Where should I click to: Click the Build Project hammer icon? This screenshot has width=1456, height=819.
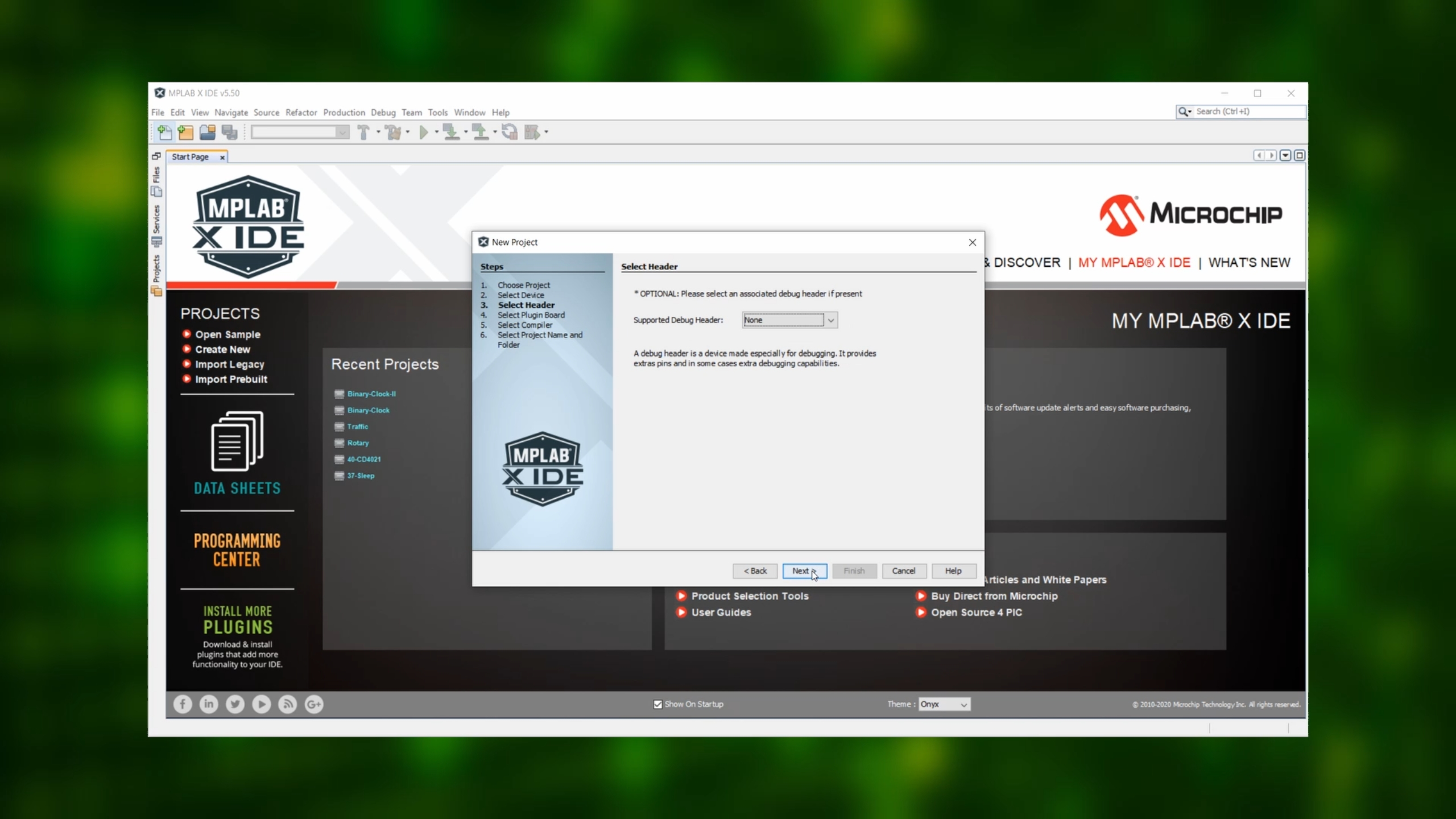[363, 133]
